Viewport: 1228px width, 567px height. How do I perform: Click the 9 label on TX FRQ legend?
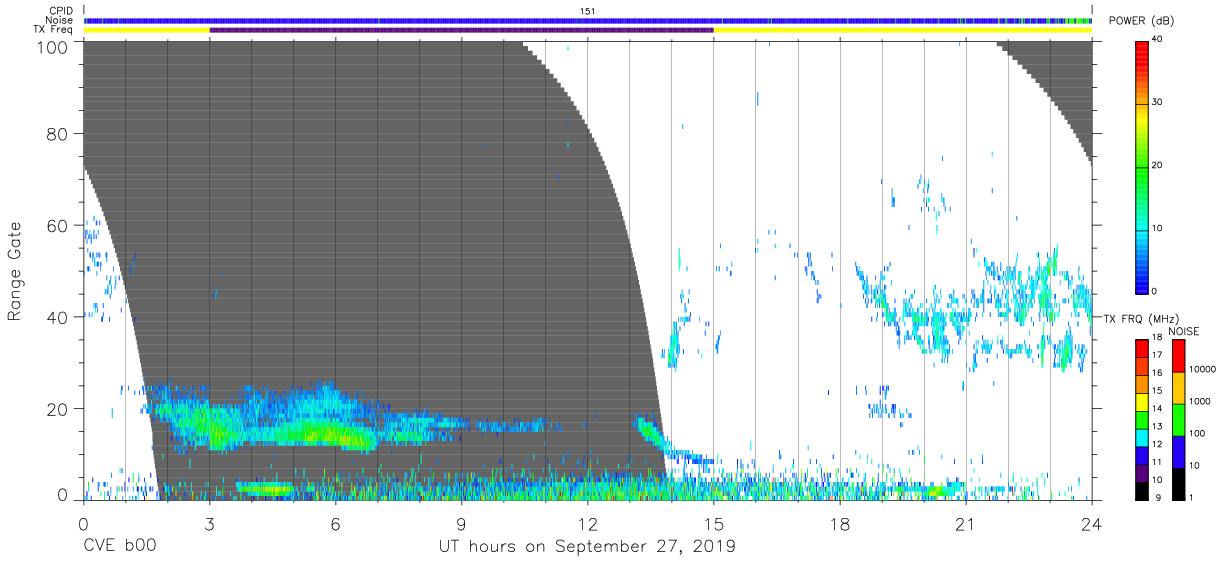[1158, 497]
